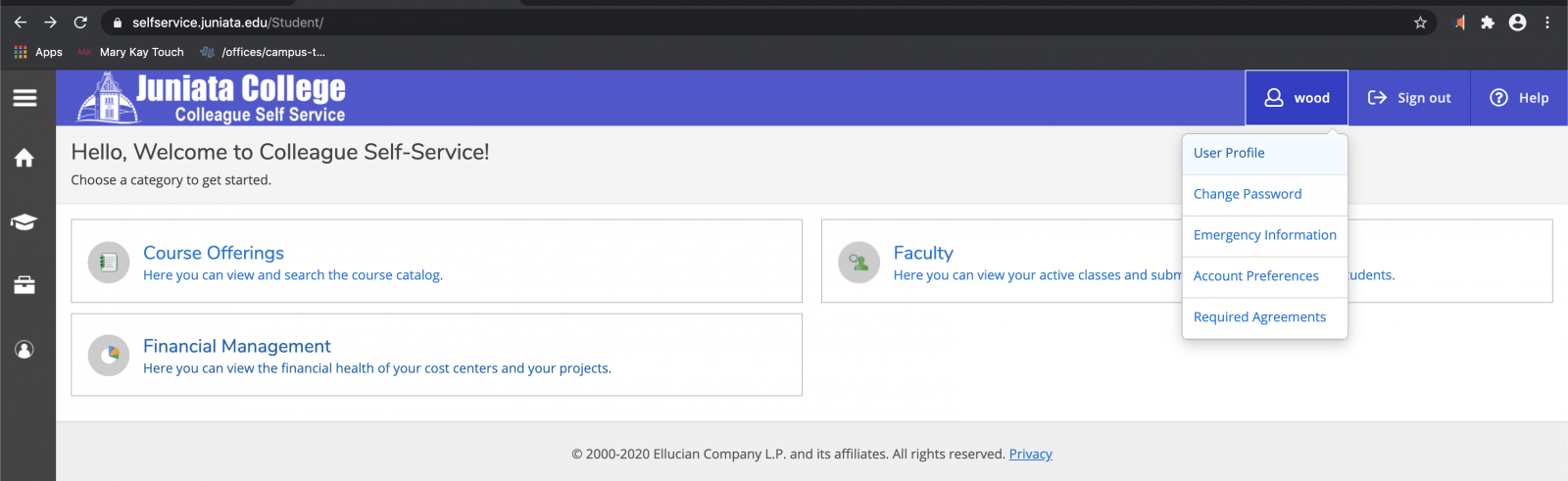The width and height of the screenshot is (1568, 481).
Task: Open the Financial Management link
Action: [x=237, y=346]
